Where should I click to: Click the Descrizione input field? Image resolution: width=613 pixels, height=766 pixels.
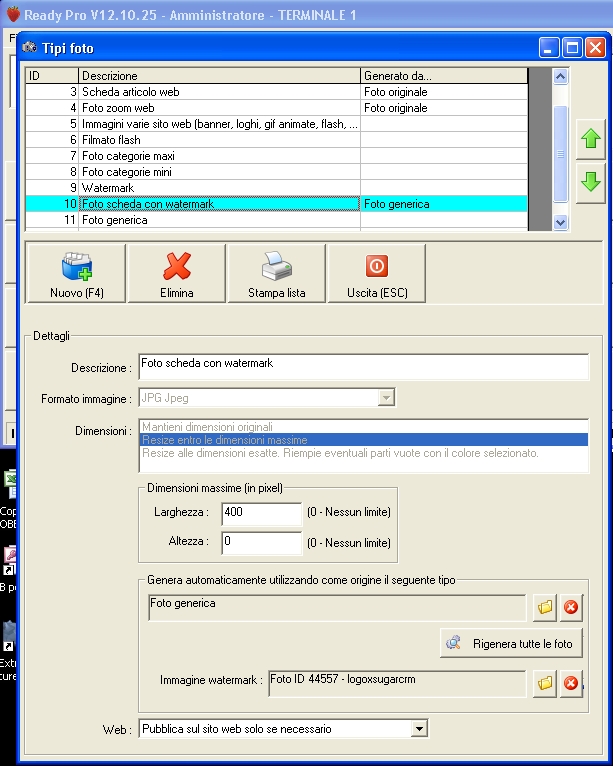pyautogui.click(x=364, y=366)
